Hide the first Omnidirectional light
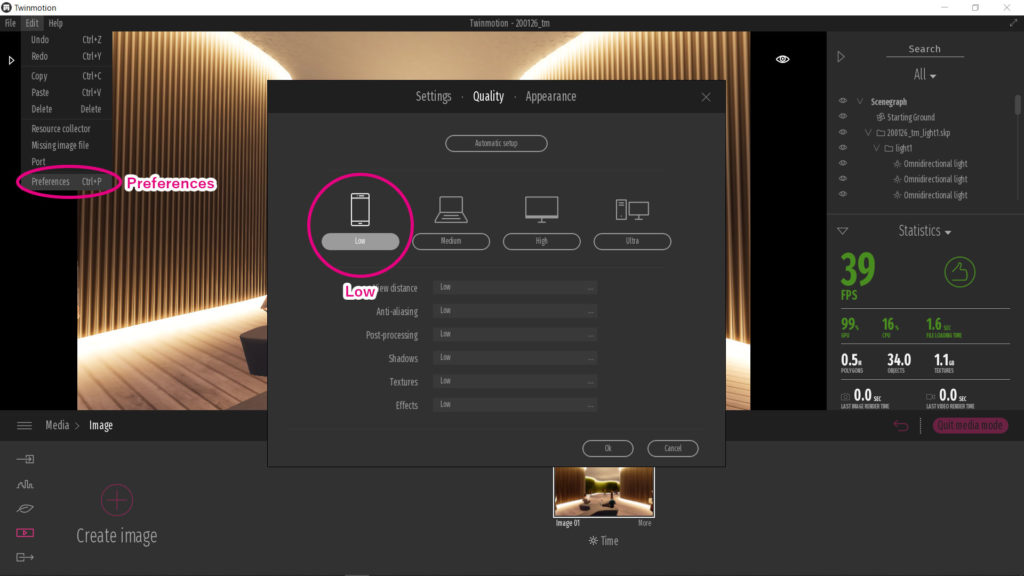Viewport: 1024px width, 576px height. pos(843,163)
